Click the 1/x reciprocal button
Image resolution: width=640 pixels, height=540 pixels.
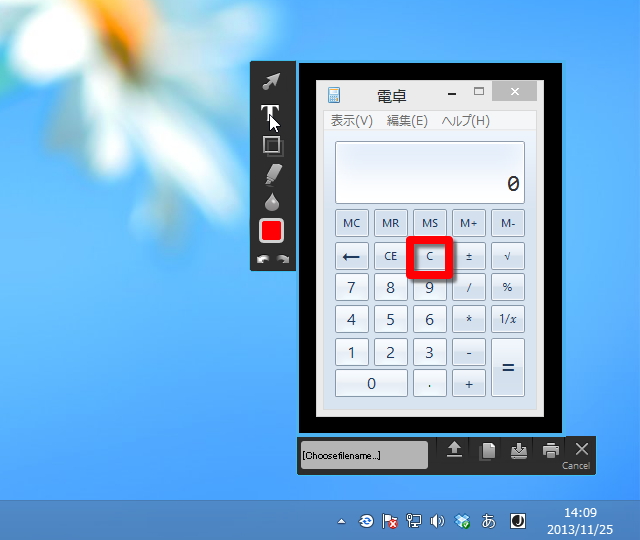pos(508,319)
